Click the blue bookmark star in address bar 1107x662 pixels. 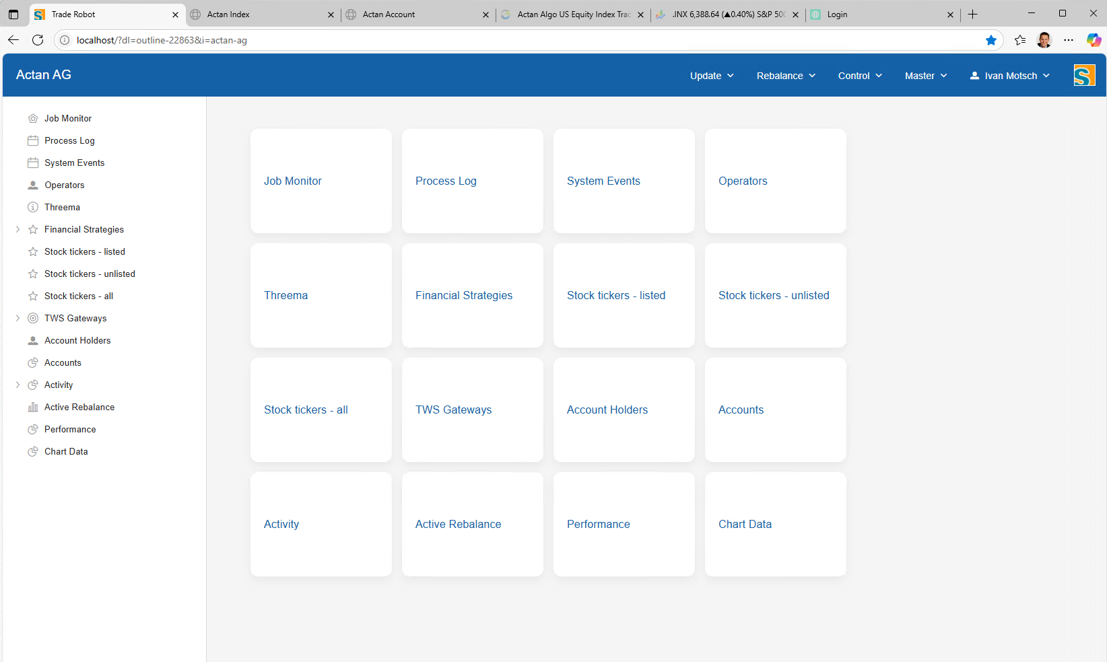991,40
